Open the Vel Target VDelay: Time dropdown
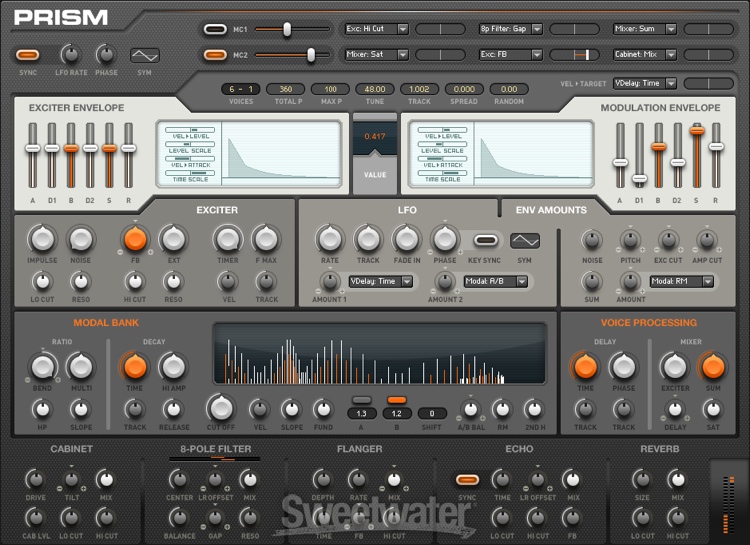 click(x=645, y=84)
